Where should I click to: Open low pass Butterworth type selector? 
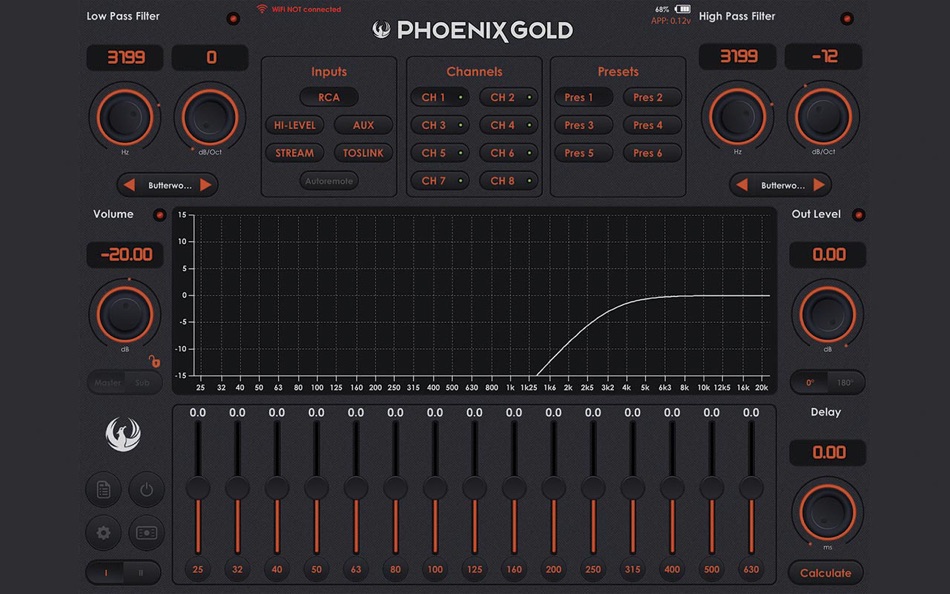coord(169,185)
